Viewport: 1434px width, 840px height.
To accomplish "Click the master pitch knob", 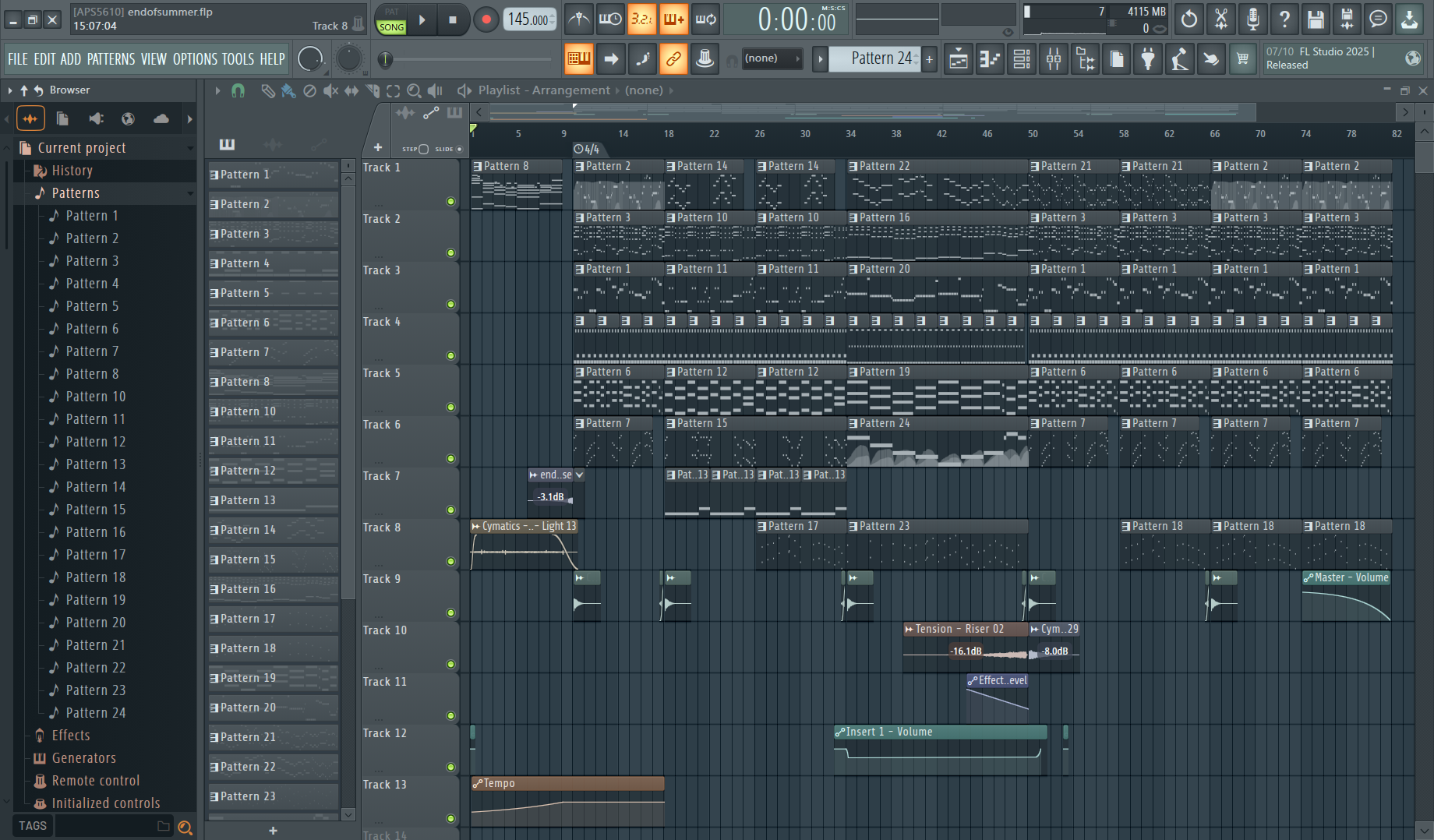I will coord(348,58).
